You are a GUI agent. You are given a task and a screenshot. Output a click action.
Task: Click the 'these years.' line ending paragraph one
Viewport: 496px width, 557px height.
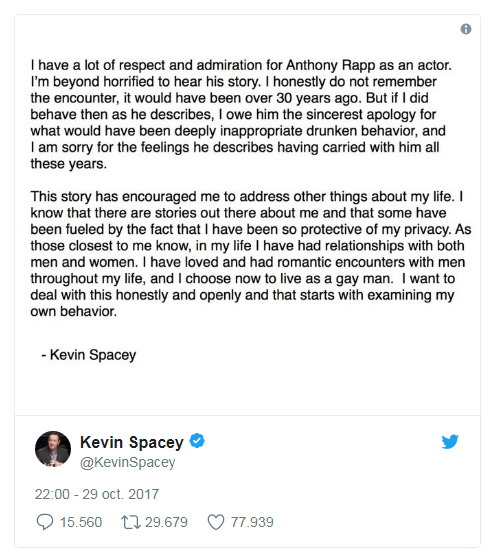tap(69, 164)
